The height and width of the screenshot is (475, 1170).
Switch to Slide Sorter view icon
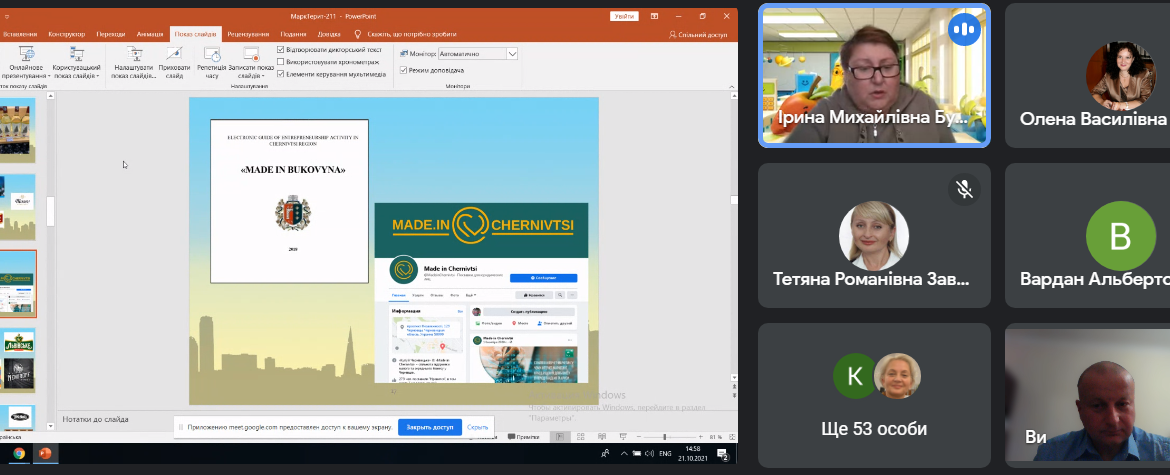coord(581,437)
